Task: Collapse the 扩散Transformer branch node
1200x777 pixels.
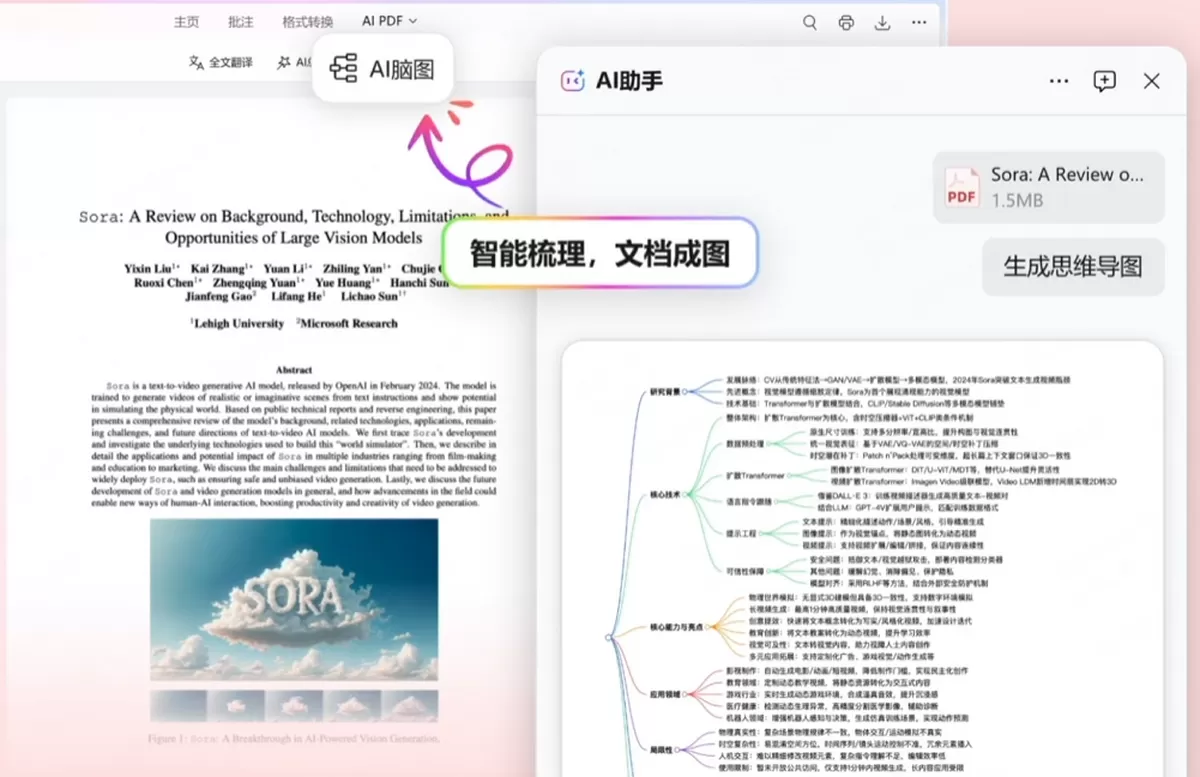Action: pos(790,476)
